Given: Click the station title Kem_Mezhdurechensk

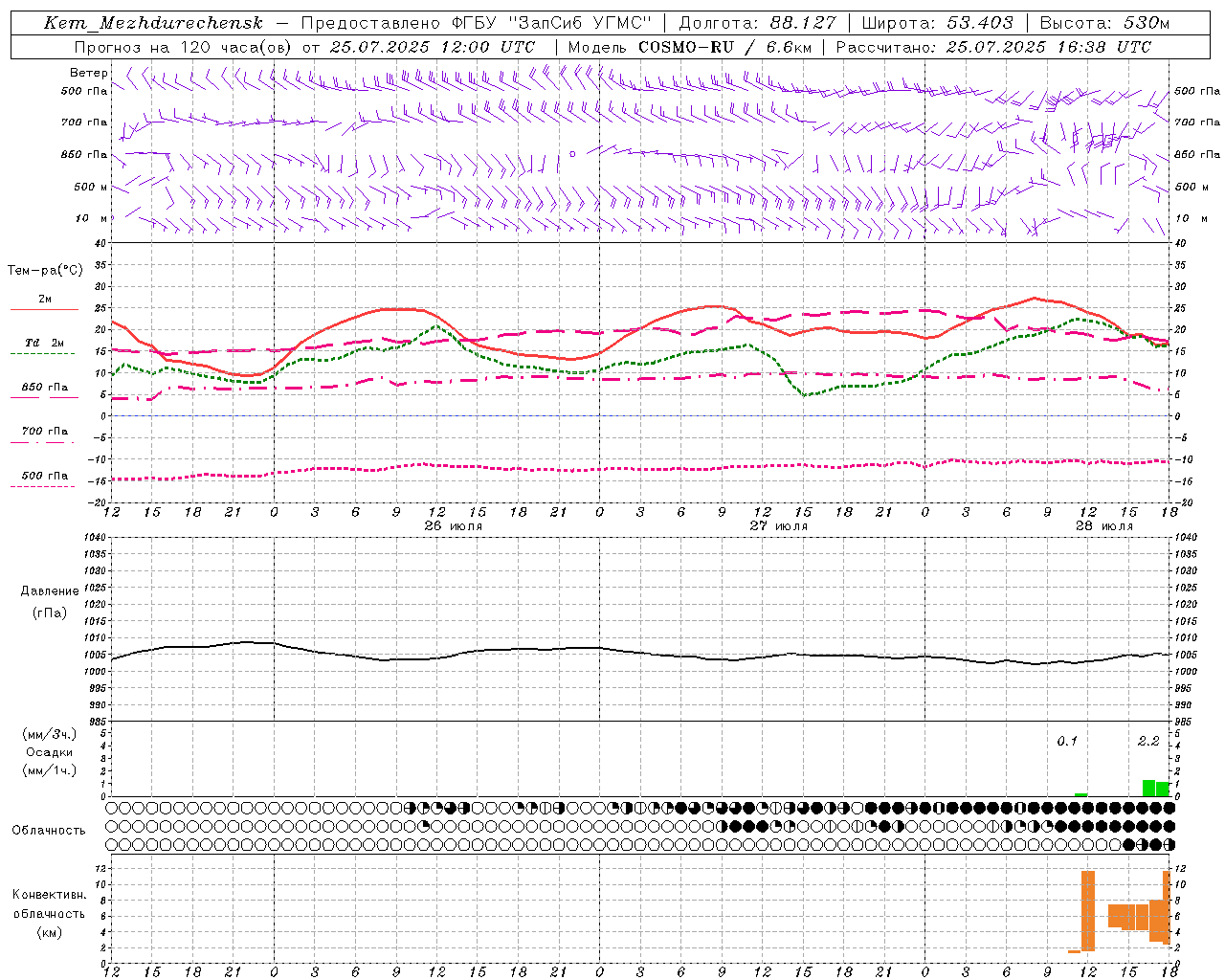Looking at the screenshot, I should click(x=153, y=23).
